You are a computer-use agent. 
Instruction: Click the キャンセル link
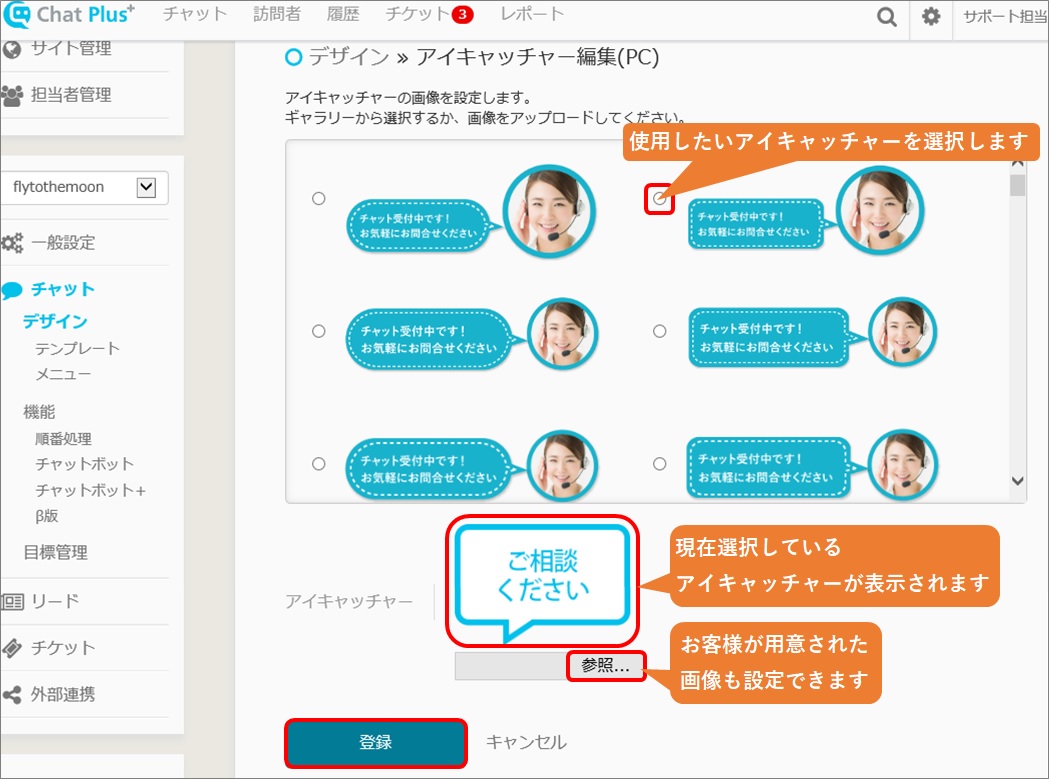[526, 742]
